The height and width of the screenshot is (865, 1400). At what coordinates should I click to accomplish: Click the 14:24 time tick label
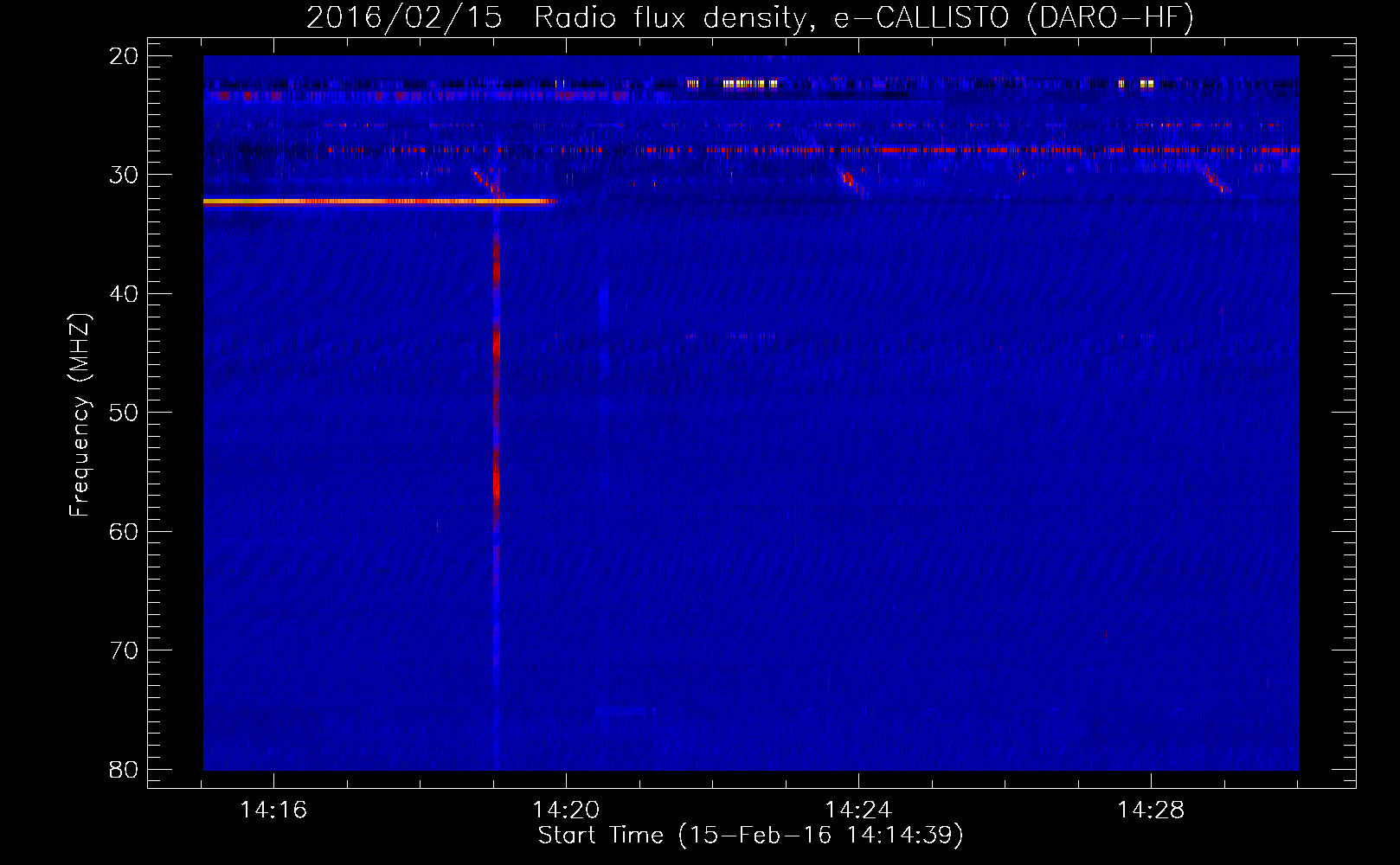pos(858,810)
